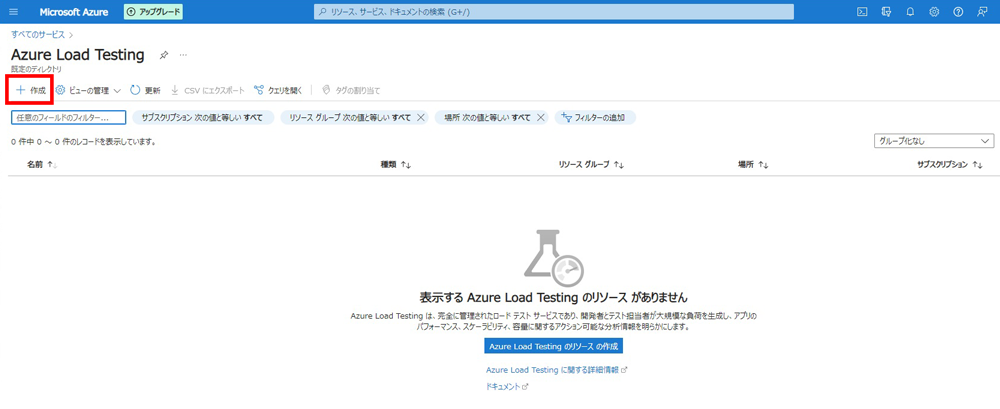Remove the リソース グループ filter

click(420, 117)
